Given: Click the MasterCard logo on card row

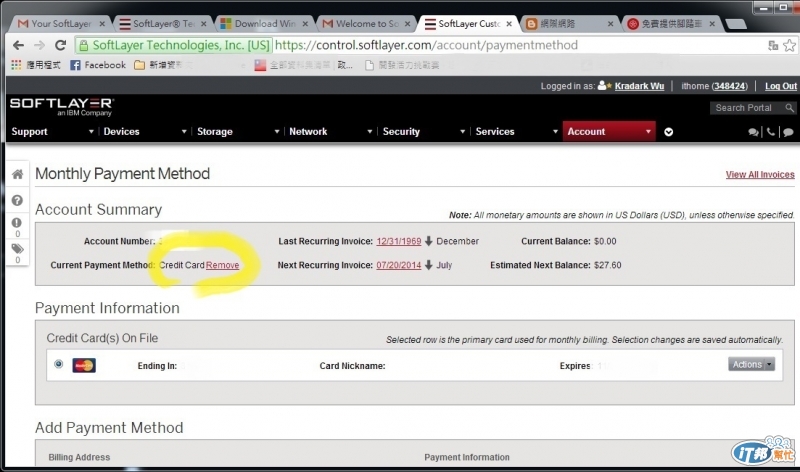Looking at the screenshot, I should point(84,365).
